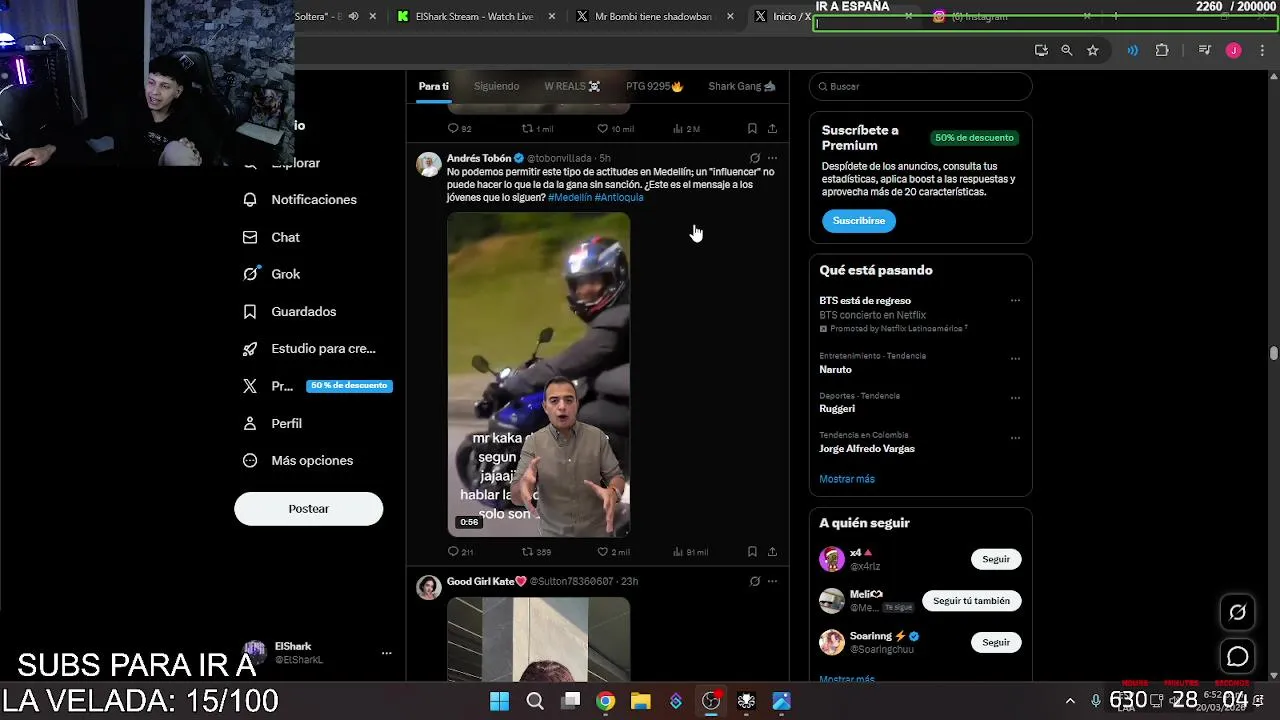Open Google Chrome from taskbar

[x=606, y=701]
